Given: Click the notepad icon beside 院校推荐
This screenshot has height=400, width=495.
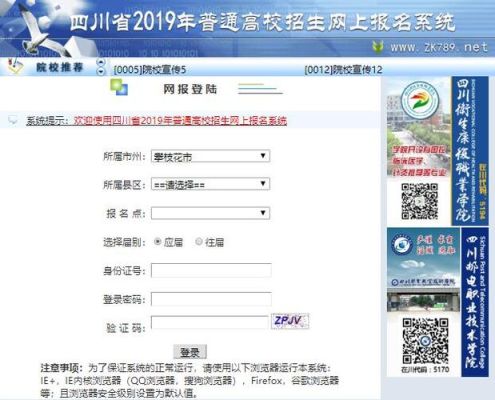Looking at the screenshot, I should coord(14,67).
